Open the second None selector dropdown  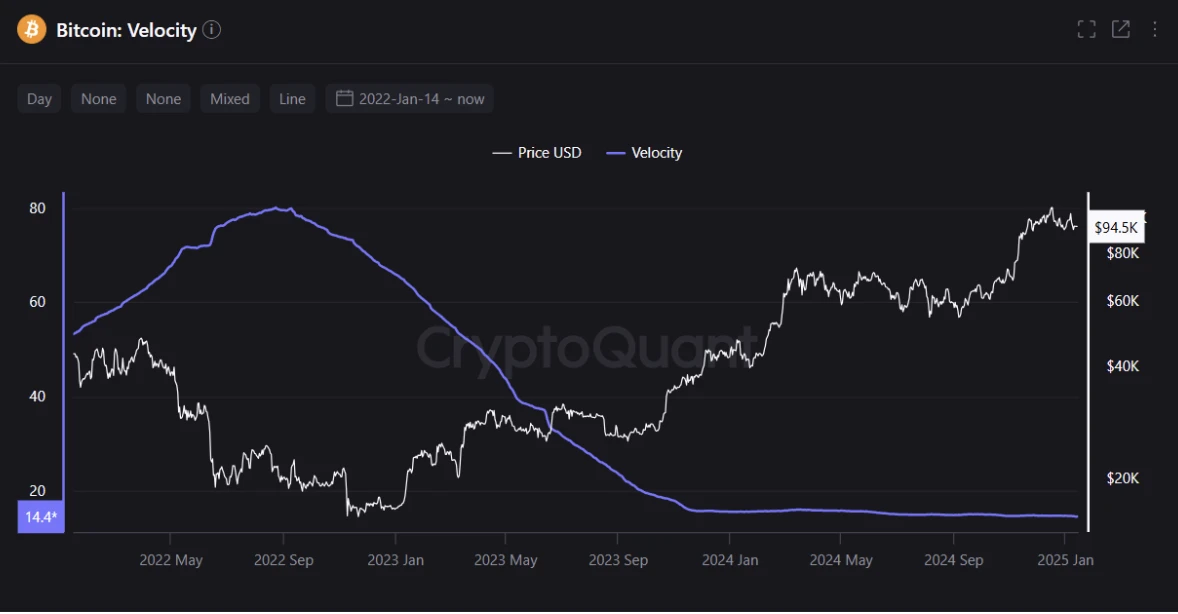click(x=163, y=99)
